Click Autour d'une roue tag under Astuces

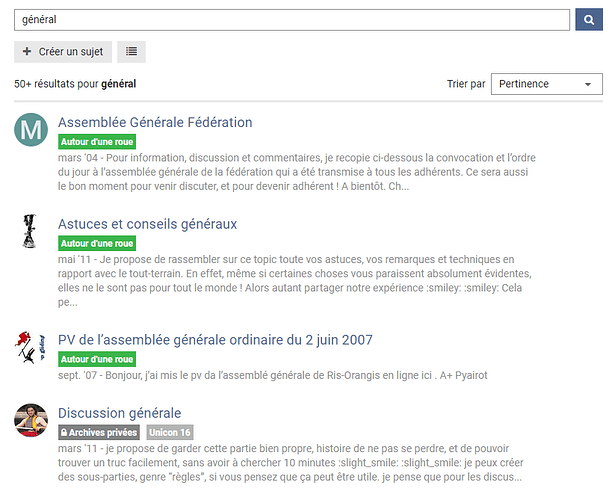click(x=97, y=243)
